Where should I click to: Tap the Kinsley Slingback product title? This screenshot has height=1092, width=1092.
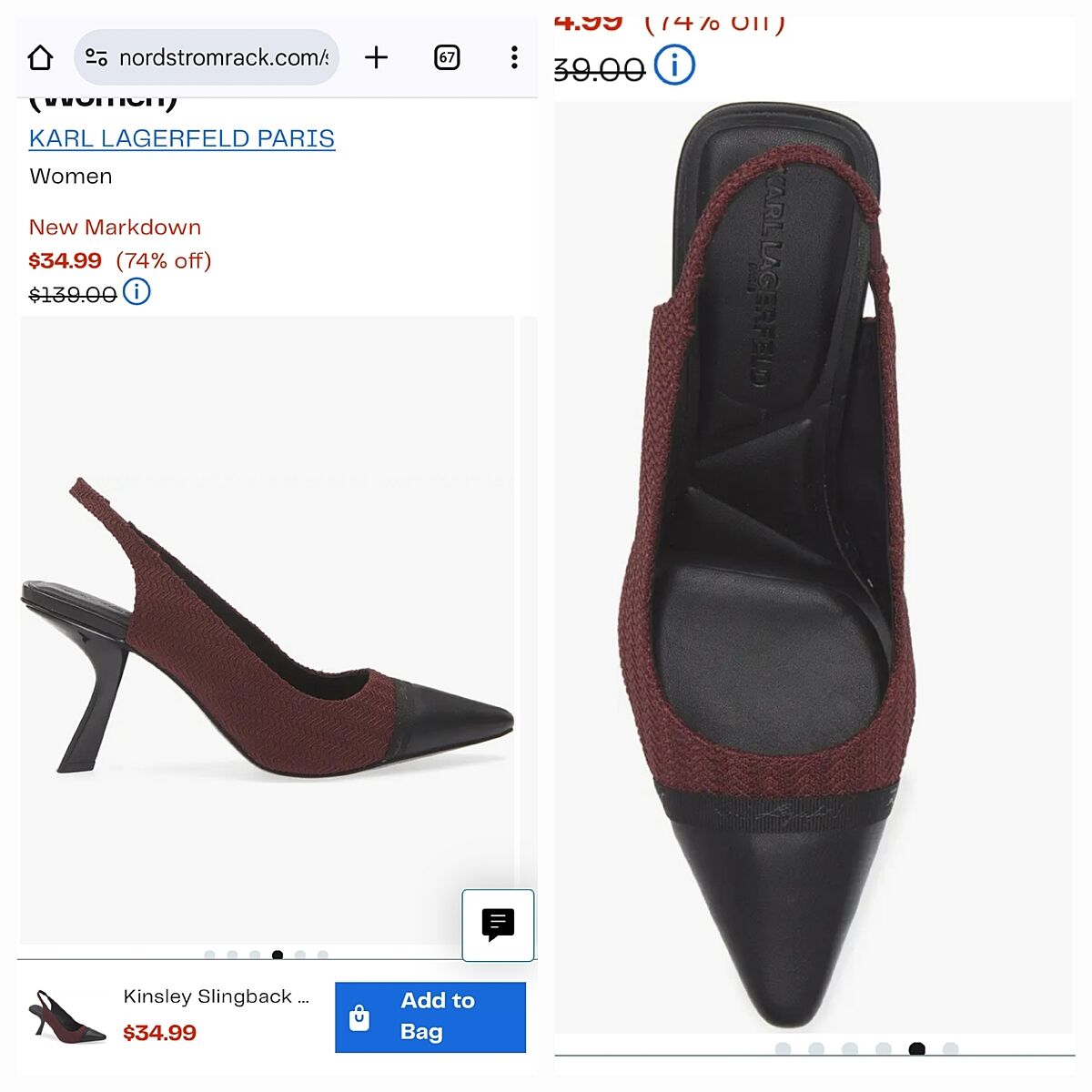point(217,996)
